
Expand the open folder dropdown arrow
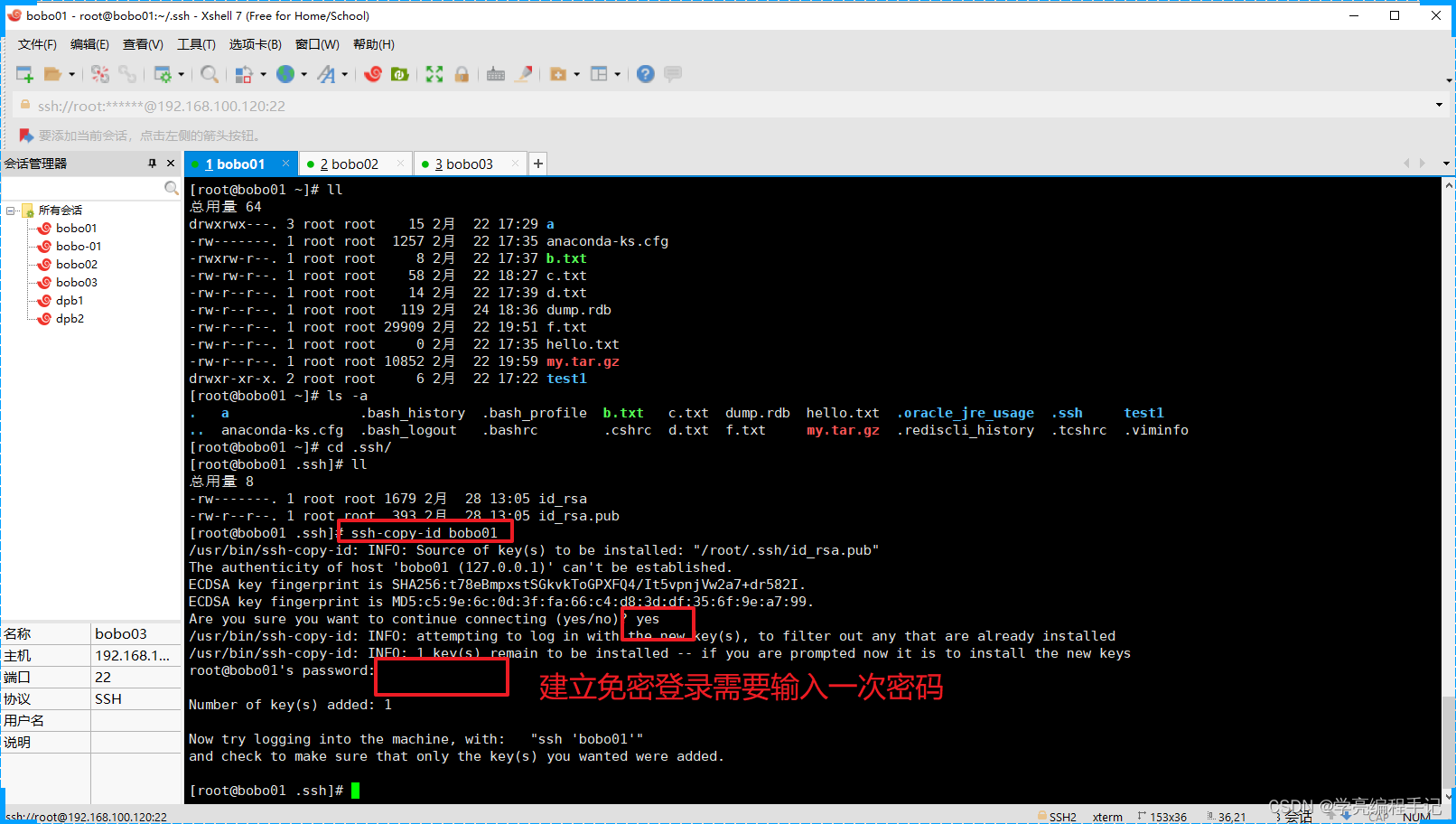click(71, 74)
